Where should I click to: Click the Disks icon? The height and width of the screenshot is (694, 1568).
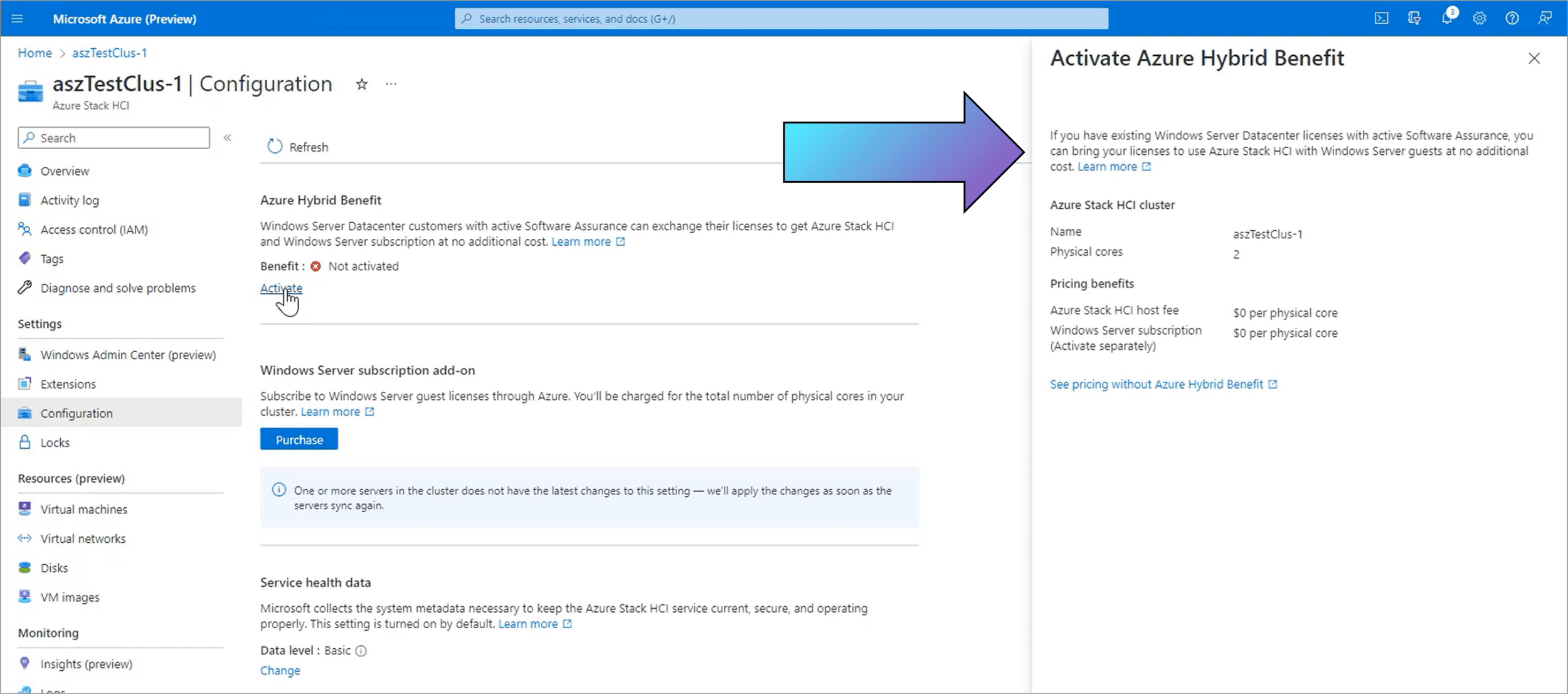[25, 567]
